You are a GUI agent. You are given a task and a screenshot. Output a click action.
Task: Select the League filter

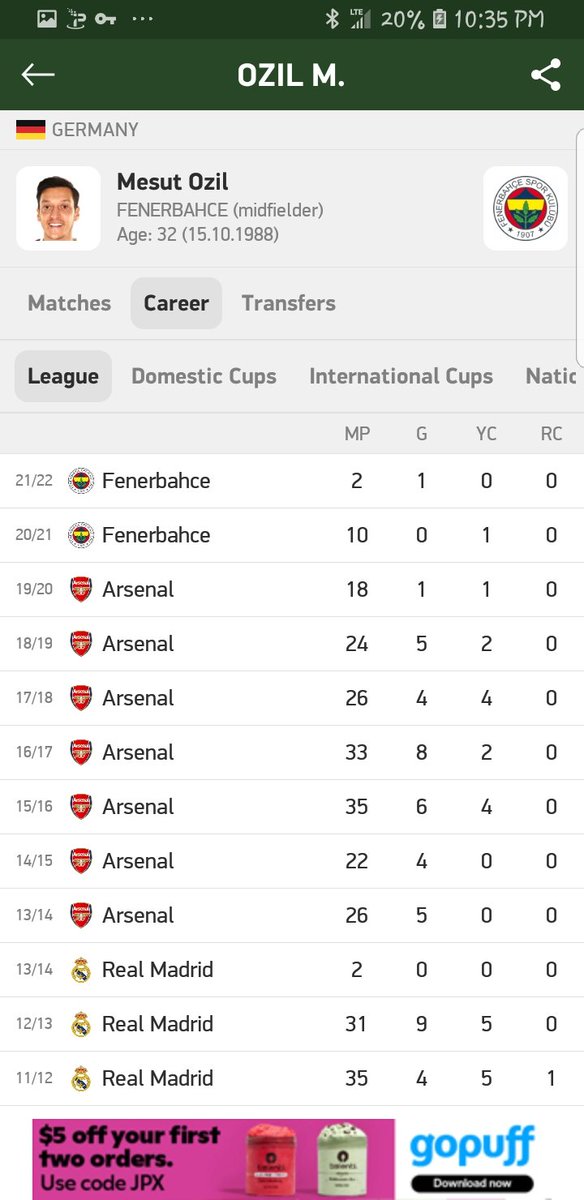tap(63, 376)
